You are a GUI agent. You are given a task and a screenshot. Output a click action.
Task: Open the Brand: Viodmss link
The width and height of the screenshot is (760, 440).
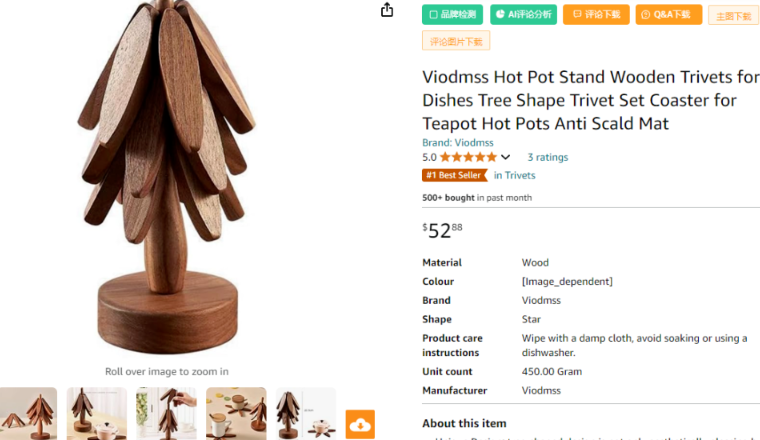click(x=458, y=143)
